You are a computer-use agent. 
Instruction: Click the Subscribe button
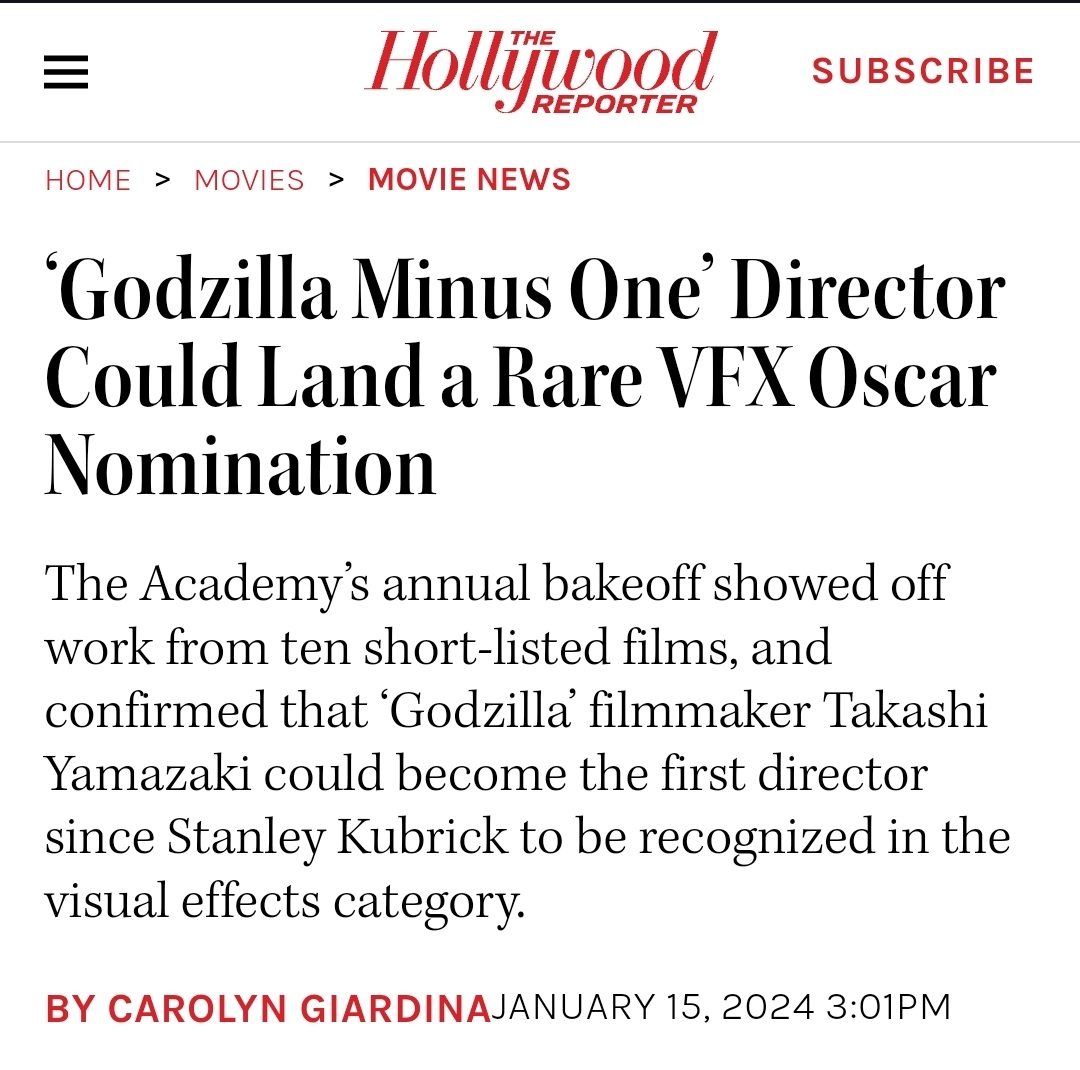pos(923,71)
